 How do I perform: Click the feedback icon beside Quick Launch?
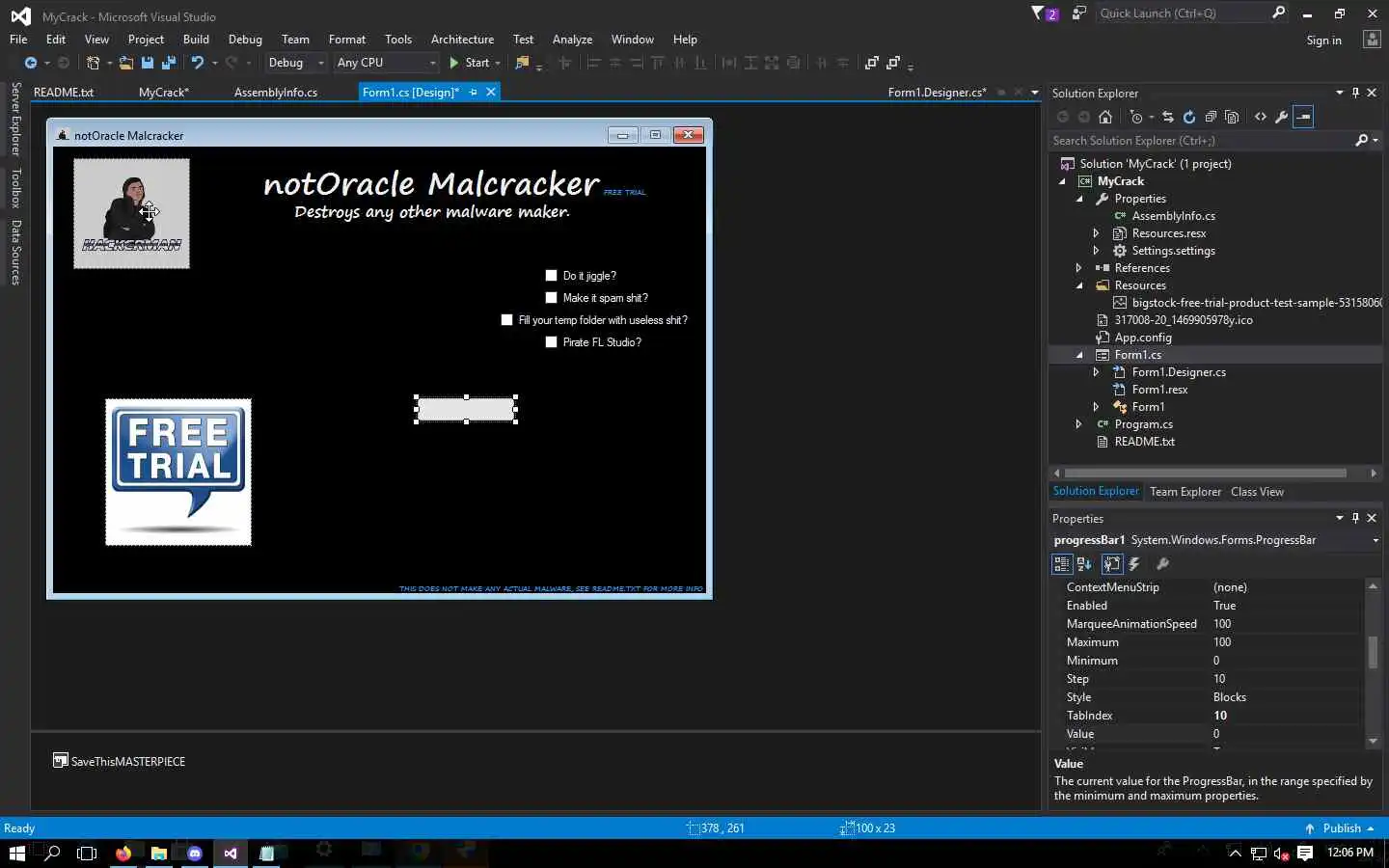point(1079,14)
